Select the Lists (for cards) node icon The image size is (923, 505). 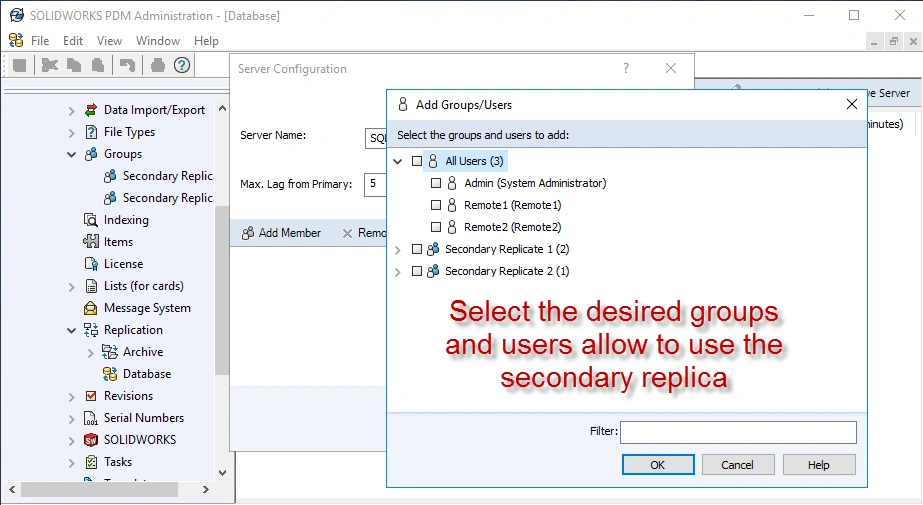point(91,286)
